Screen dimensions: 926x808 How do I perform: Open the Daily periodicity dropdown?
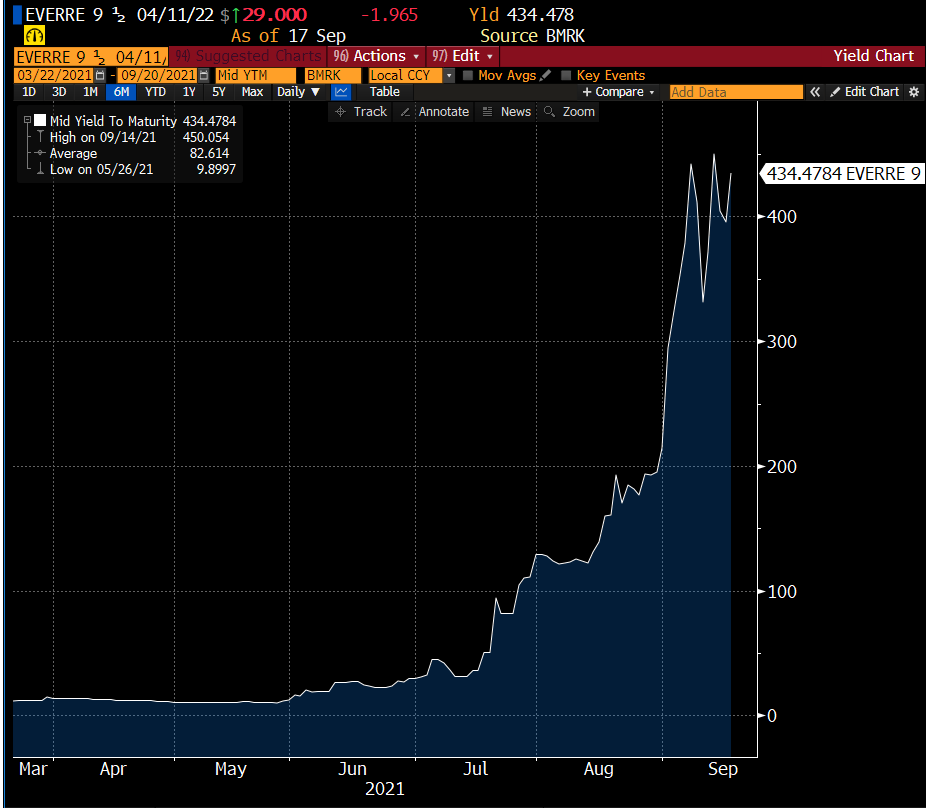[298, 92]
